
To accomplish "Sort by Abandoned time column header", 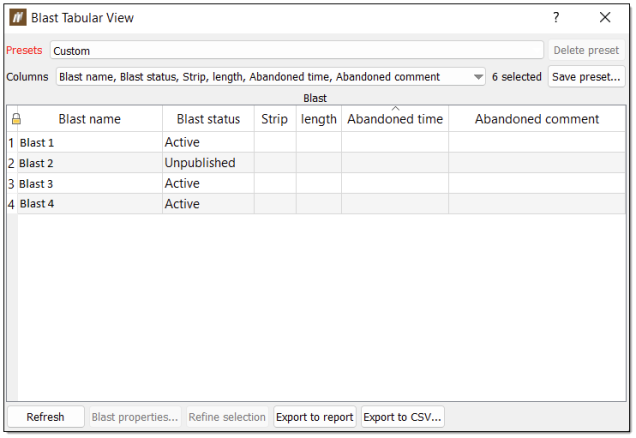I will point(395,119).
